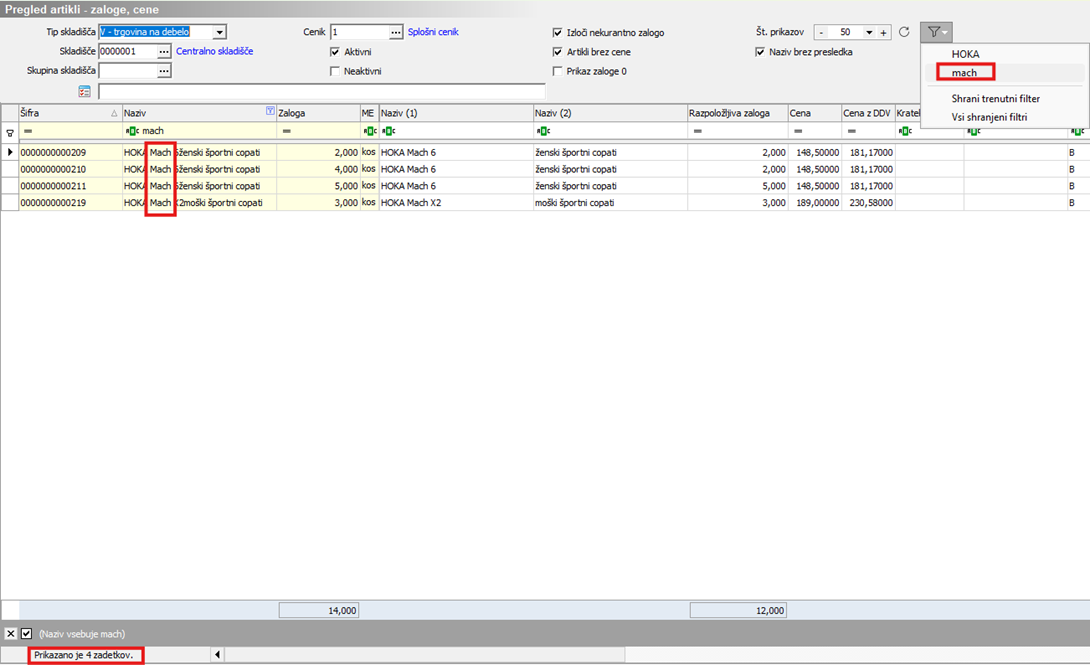The width and height of the screenshot is (1090, 665).
Task: Open the Skladišče lookup ellipsis button
Action: click(x=163, y=51)
